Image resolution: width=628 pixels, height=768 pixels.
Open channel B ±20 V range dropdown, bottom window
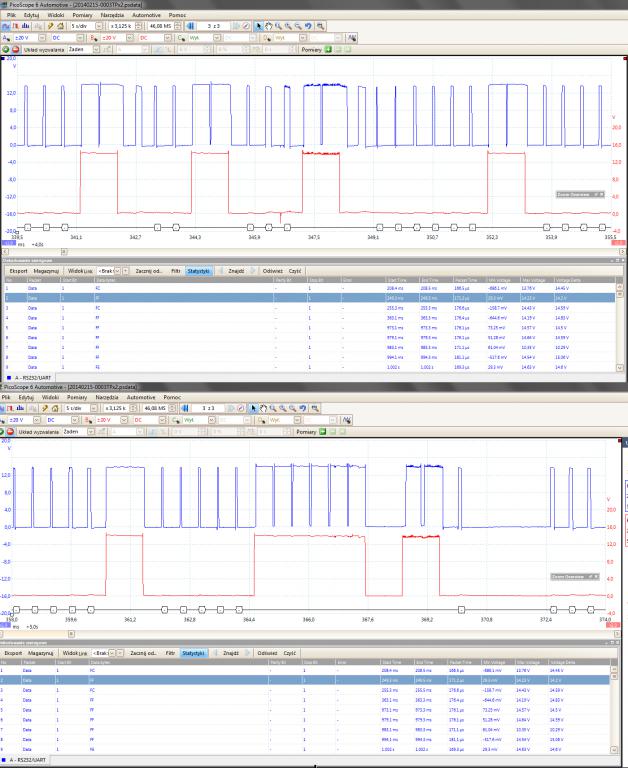click(x=124, y=420)
